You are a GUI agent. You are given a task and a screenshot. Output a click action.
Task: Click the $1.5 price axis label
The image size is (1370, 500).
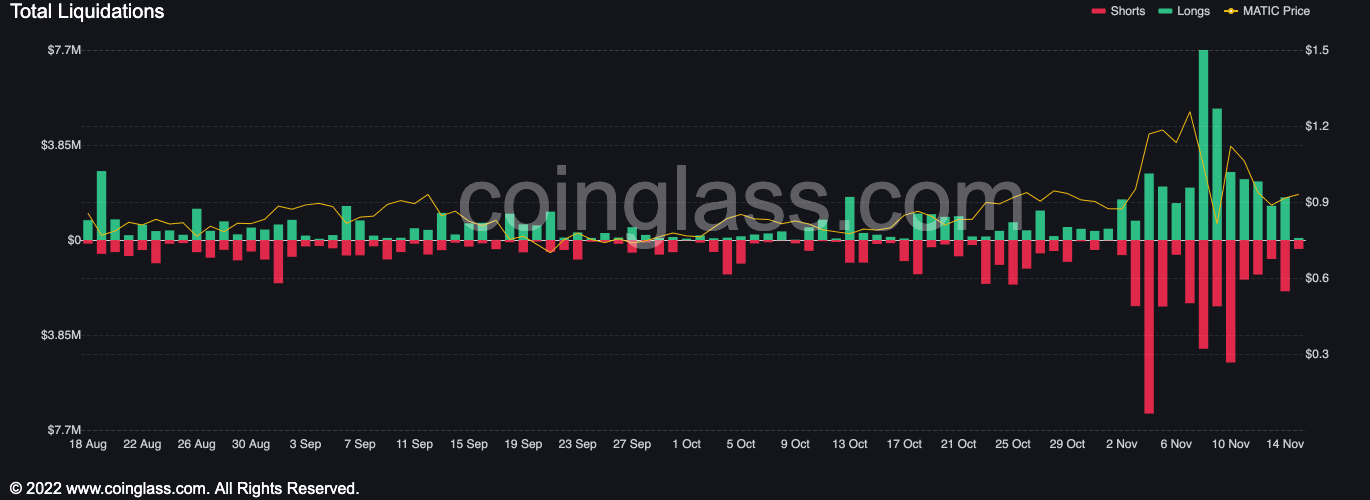[x=1317, y=50]
